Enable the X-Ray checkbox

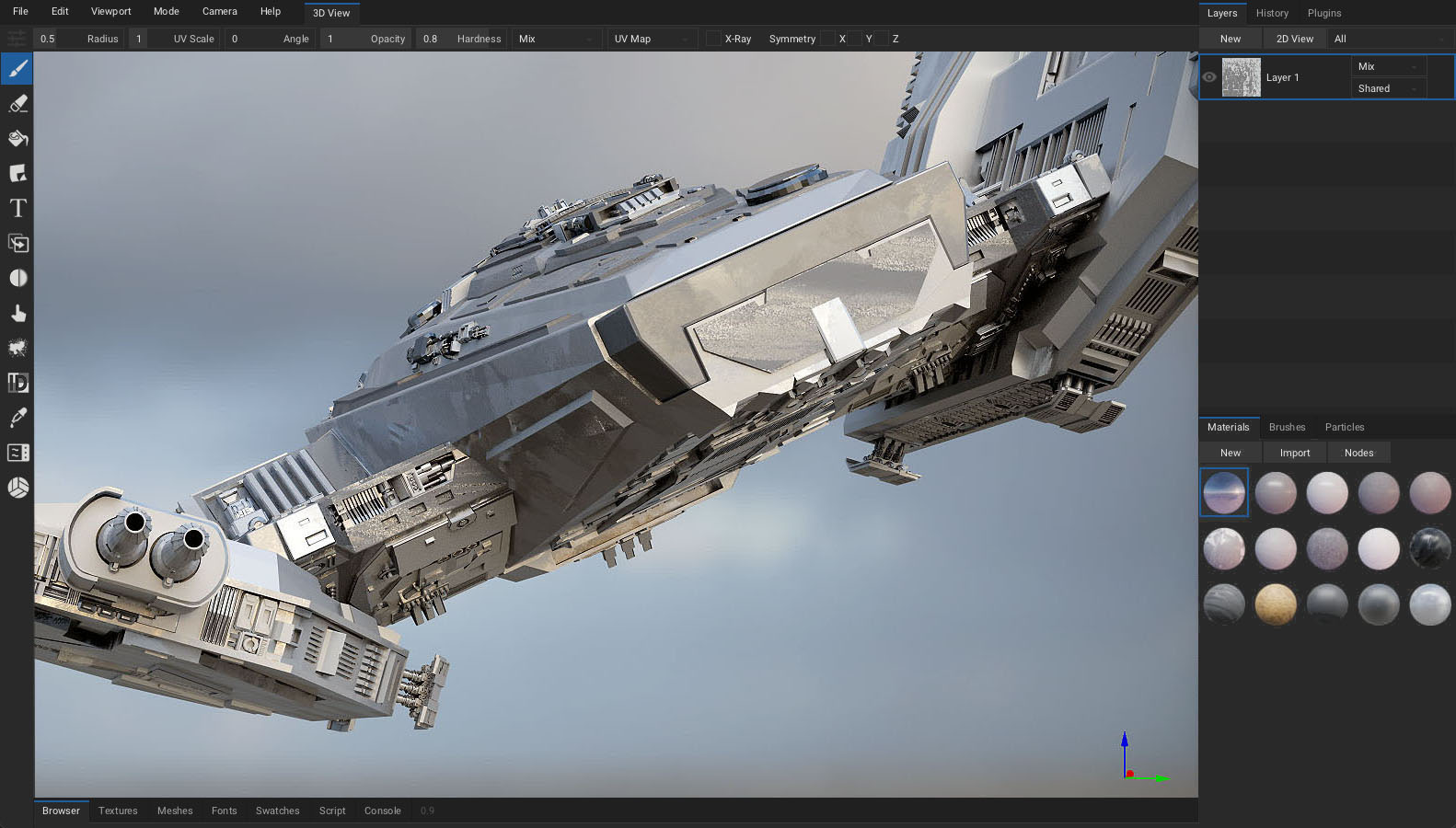click(713, 39)
